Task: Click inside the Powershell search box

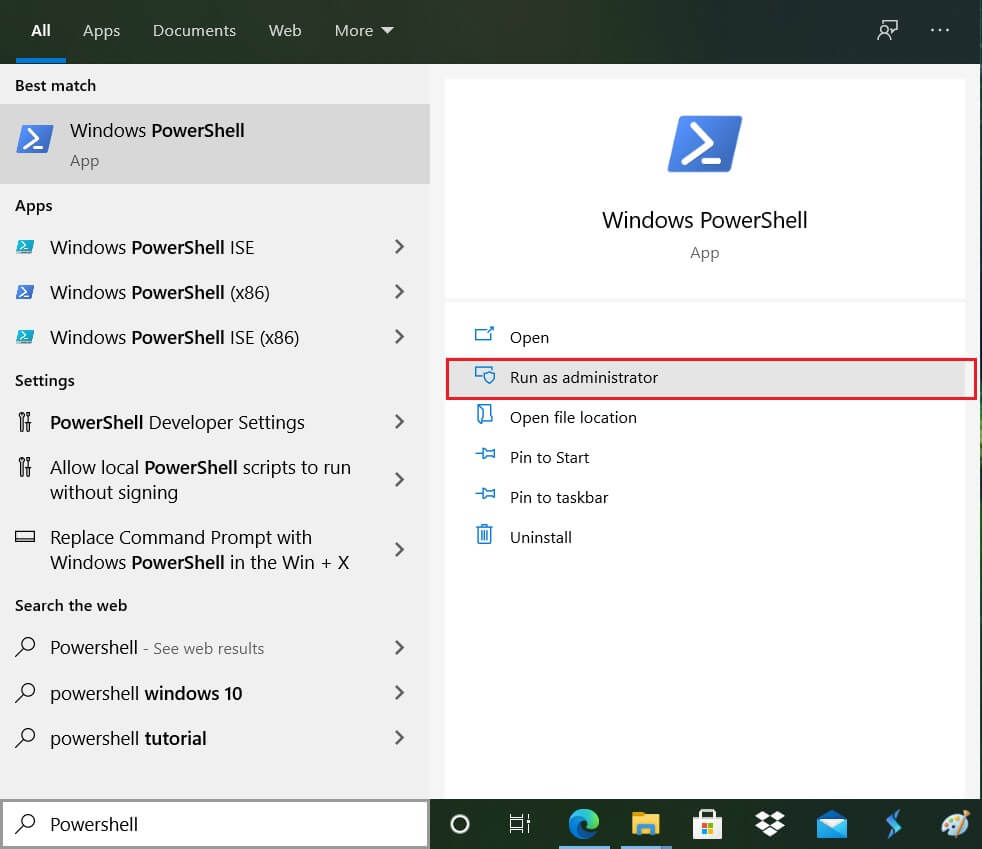Action: (215, 823)
